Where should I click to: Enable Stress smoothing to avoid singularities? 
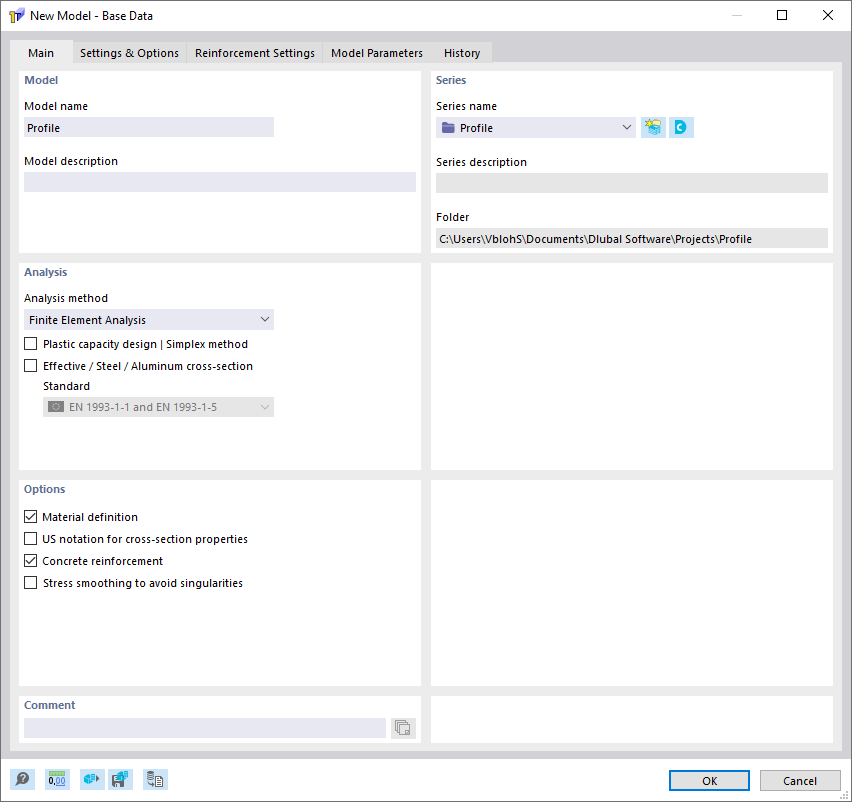[x=30, y=583]
